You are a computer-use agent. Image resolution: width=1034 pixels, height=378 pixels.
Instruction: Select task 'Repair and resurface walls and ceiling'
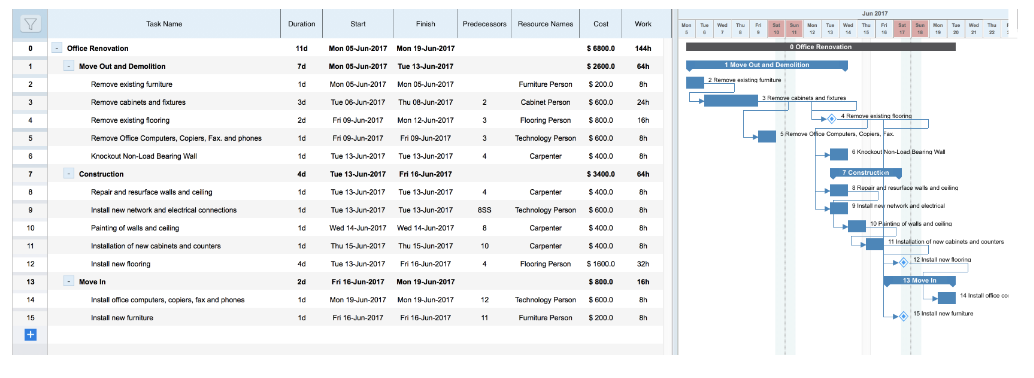[x=152, y=192]
